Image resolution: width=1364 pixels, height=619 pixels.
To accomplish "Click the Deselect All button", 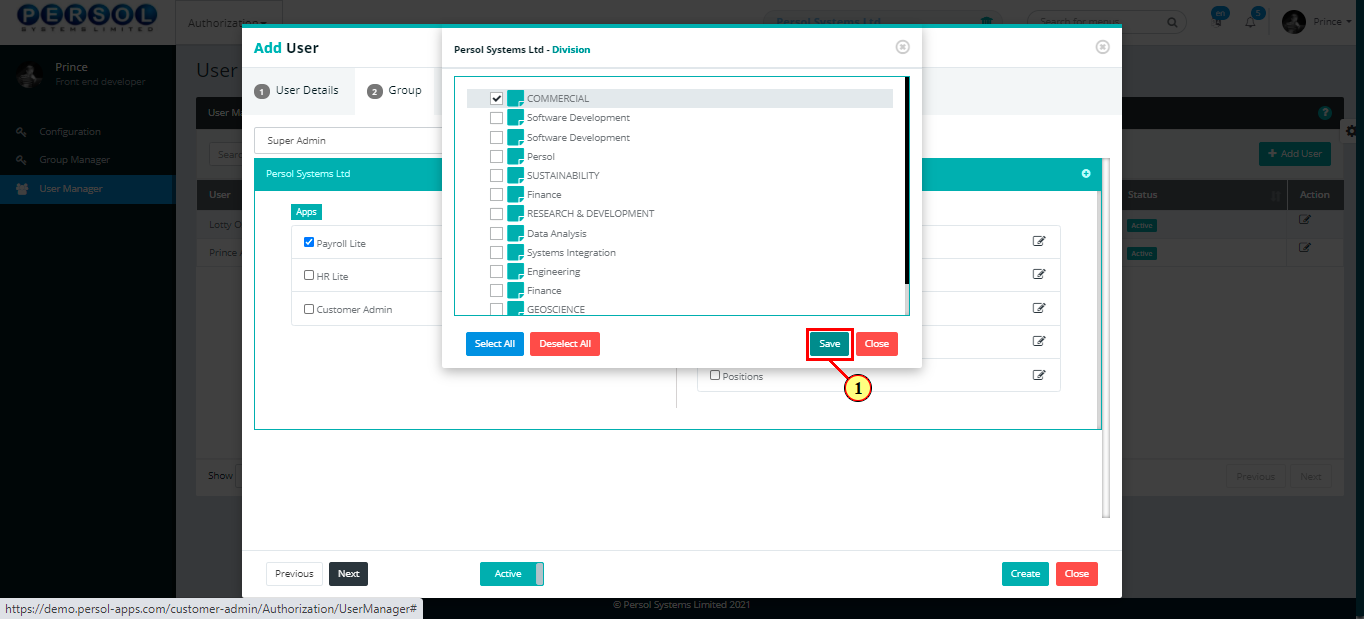I will (x=565, y=344).
